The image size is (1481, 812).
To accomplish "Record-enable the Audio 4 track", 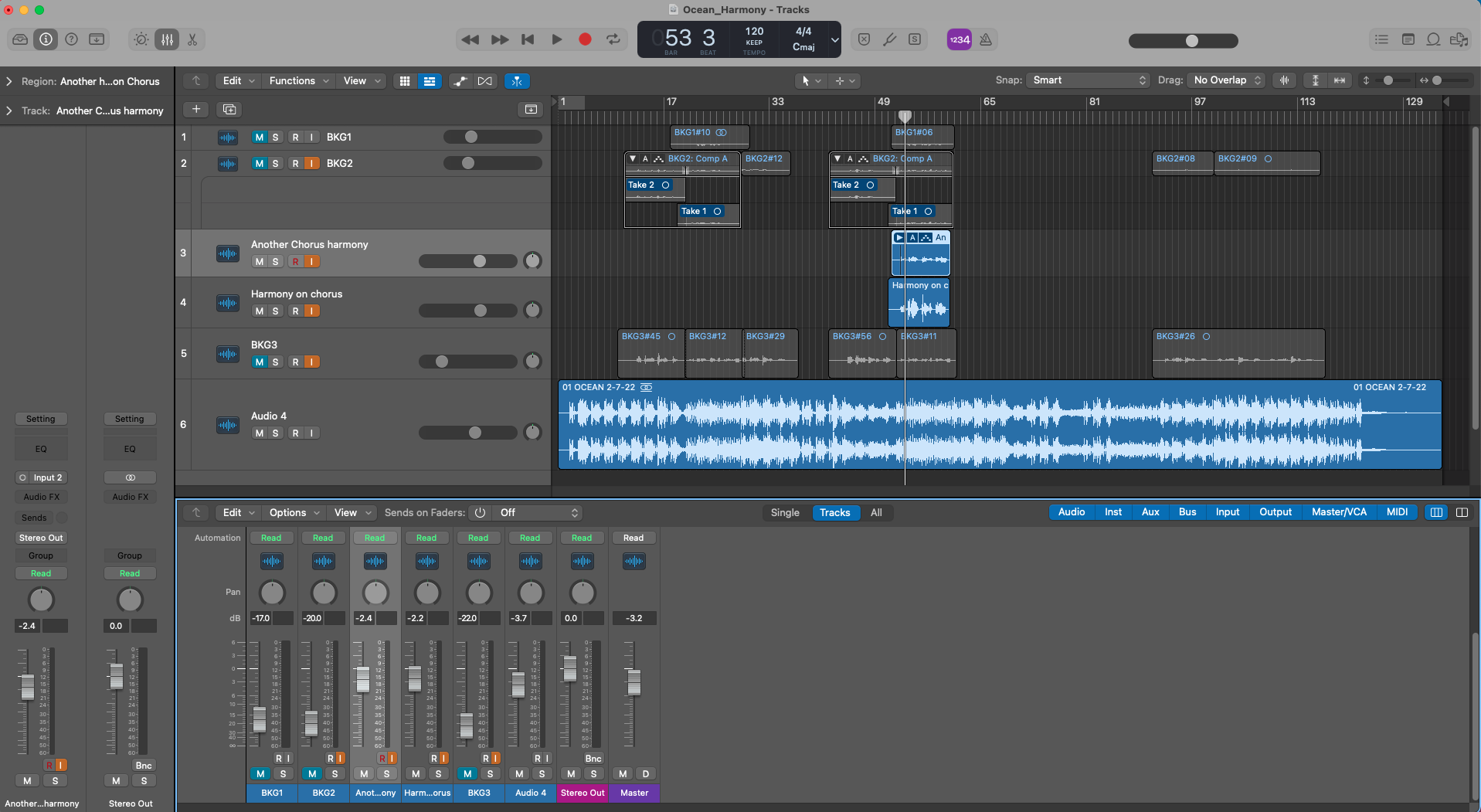I will coord(295,433).
